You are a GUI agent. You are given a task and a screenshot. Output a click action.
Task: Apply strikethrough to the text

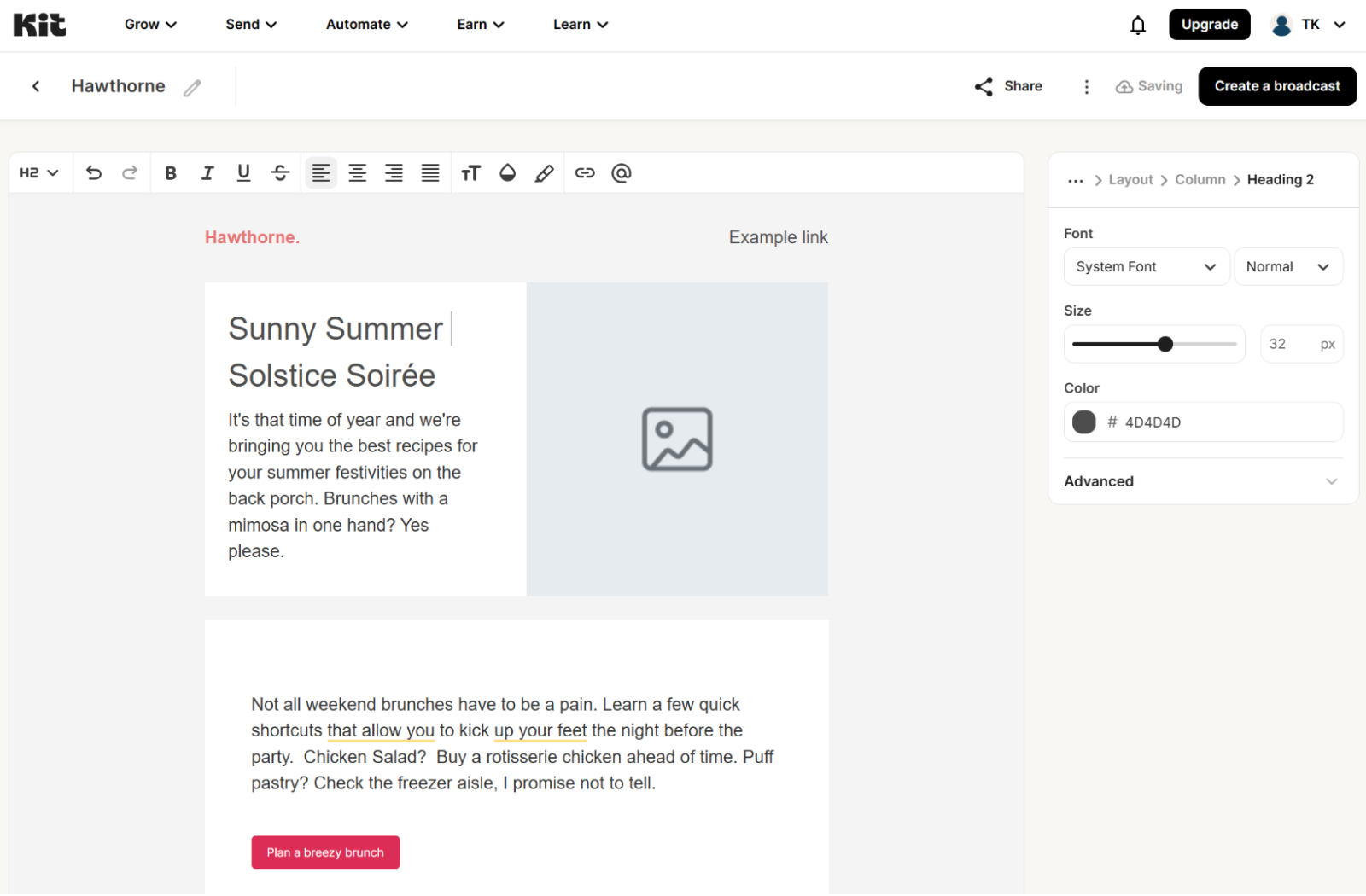(280, 173)
